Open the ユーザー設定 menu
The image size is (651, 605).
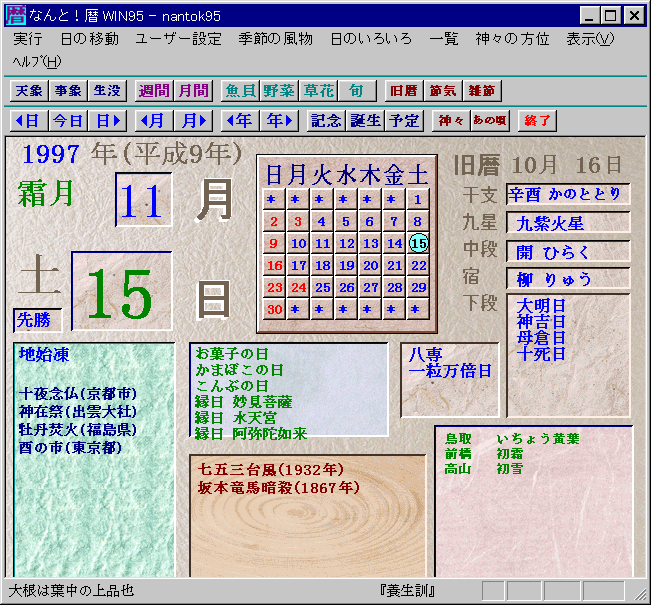pyautogui.click(x=178, y=39)
